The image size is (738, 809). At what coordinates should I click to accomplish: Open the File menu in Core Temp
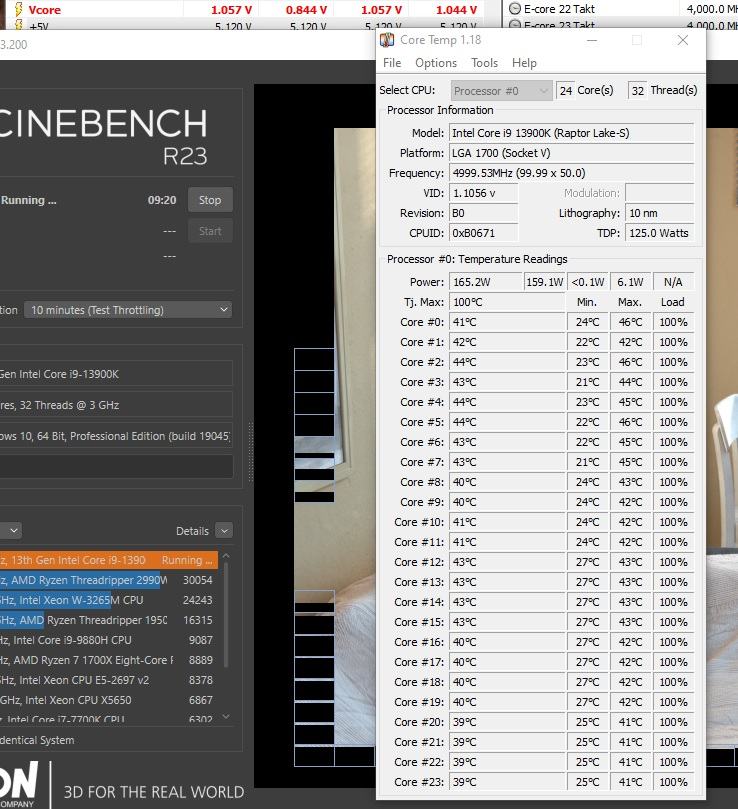click(392, 63)
